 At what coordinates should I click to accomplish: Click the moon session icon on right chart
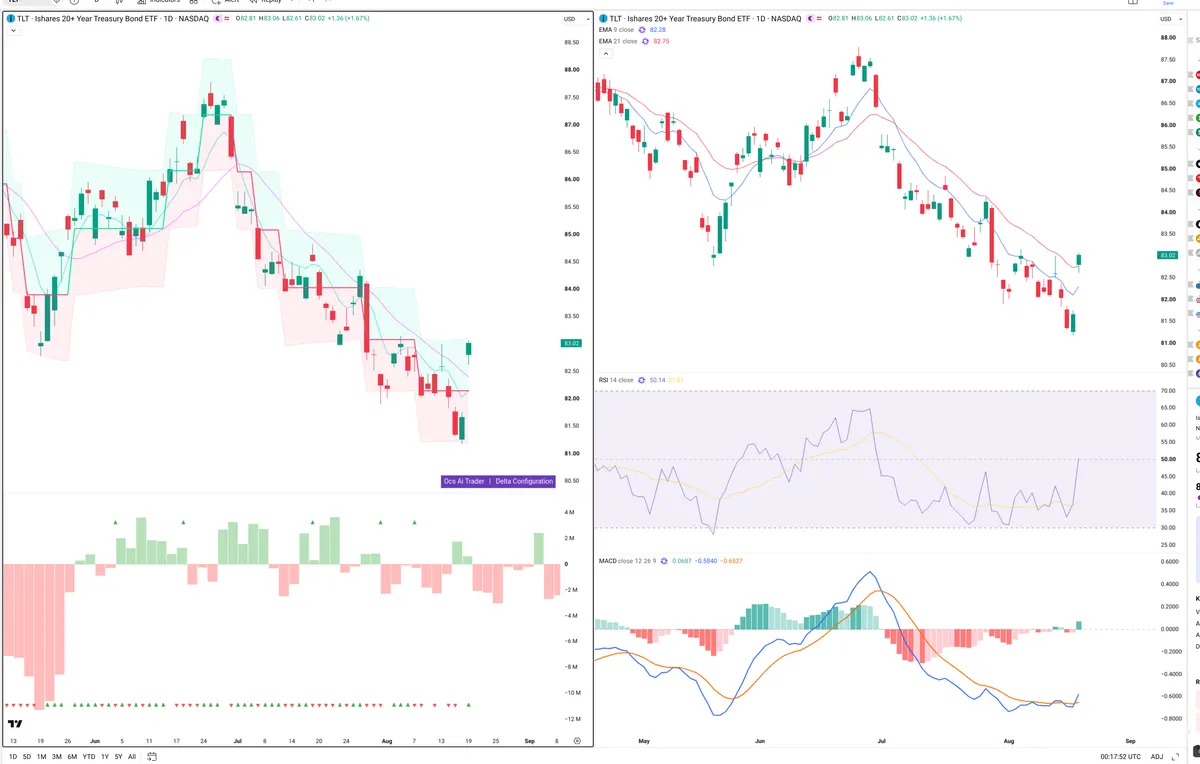[808, 19]
